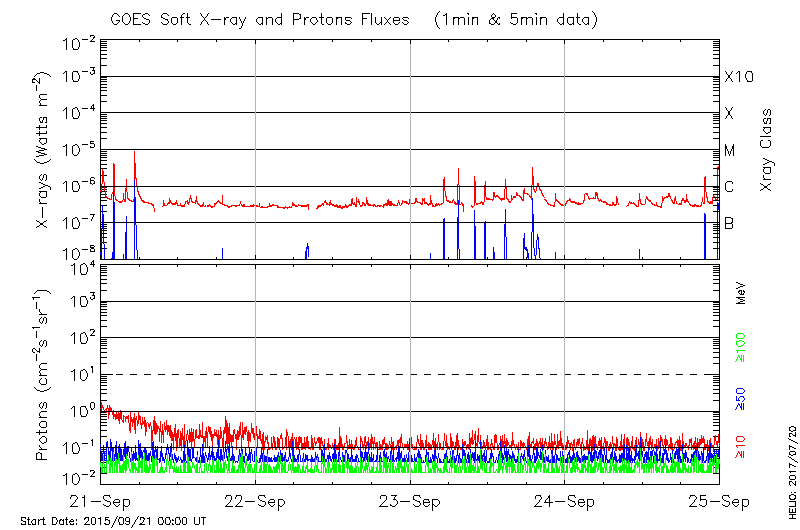Click the 'X-rays (Watts m-2)' y-axis label

pos(43,150)
